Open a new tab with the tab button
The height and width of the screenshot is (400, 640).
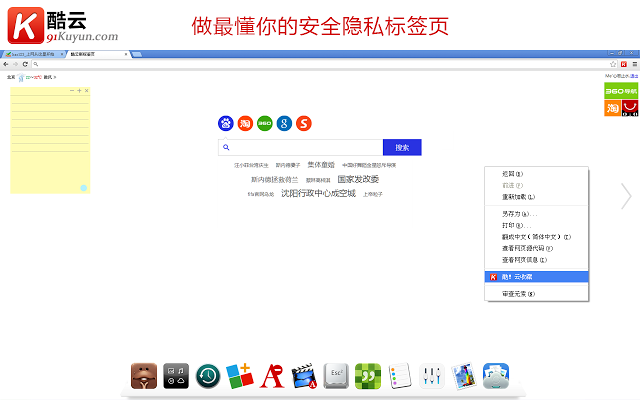[x=137, y=54]
